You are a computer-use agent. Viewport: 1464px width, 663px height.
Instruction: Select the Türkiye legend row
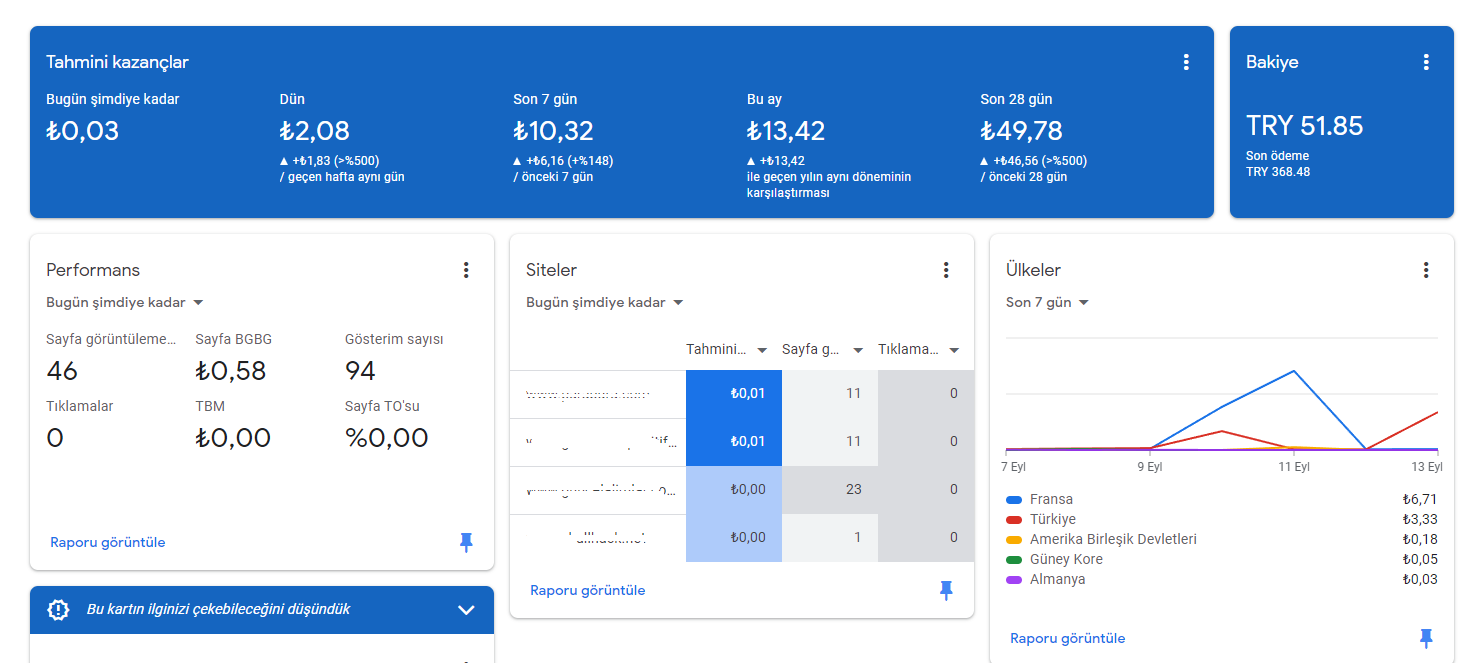(1222, 520)
